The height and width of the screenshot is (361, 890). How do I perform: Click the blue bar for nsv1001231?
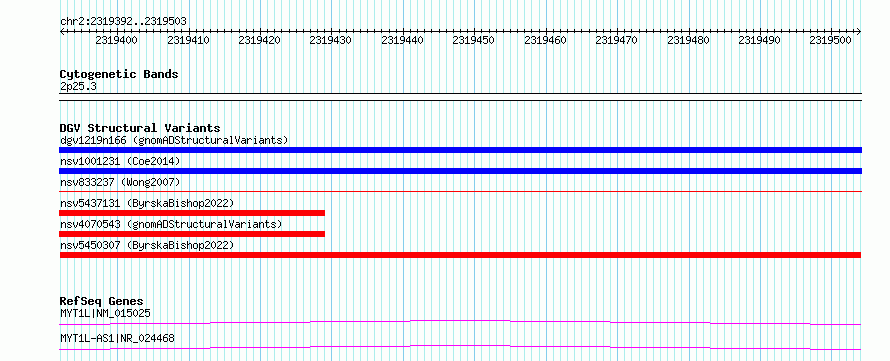pos(460,171)
